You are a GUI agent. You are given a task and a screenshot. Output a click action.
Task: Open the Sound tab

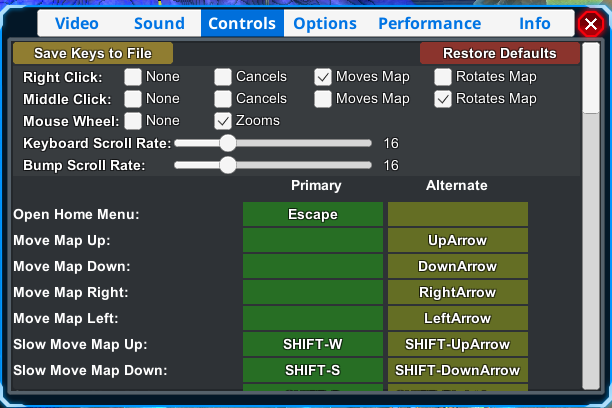point(159,23)
